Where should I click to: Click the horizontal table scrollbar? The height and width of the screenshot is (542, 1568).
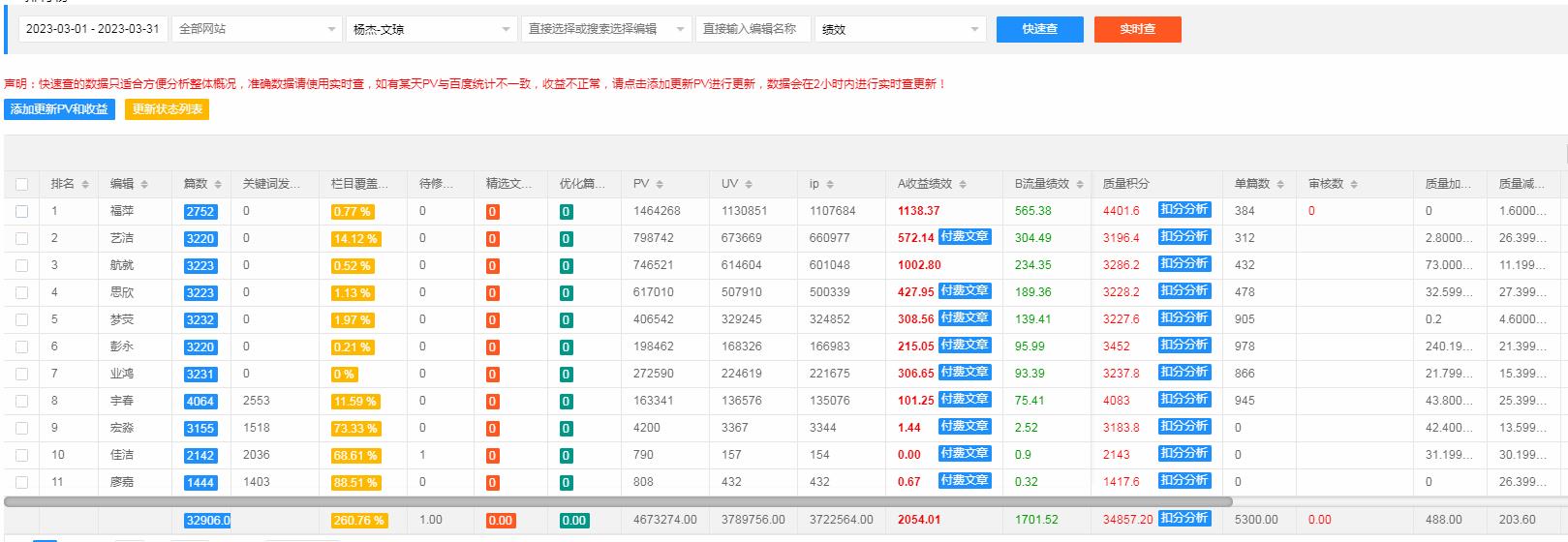618,501
